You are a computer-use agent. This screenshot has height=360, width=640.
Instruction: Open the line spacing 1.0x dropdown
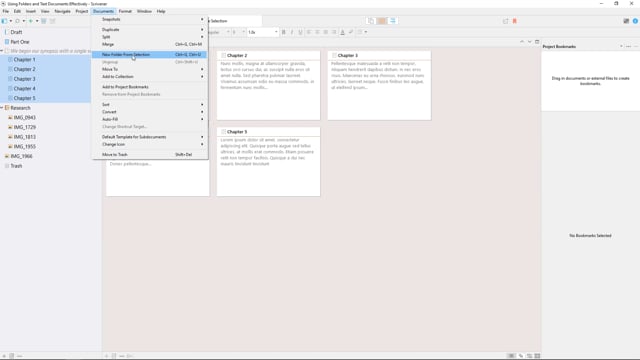(x=263, y=32)
